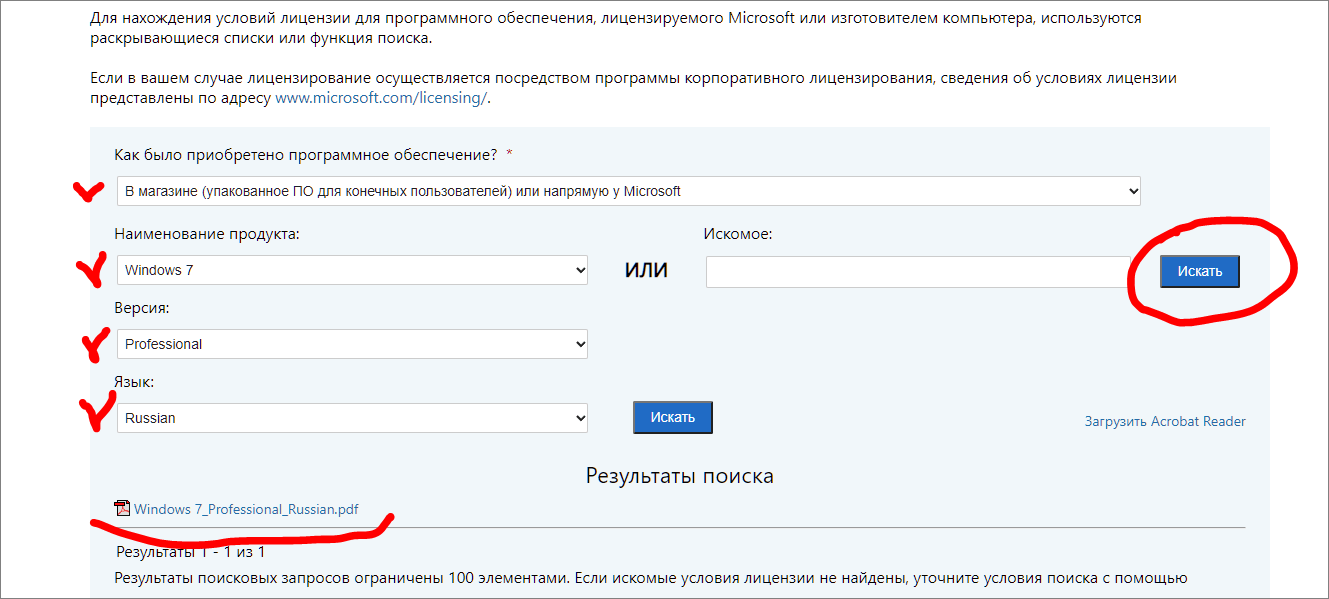Open the product name dropdown showing Windows 7
The width and height of the screenshot is (1329, 599).
point(352,270)
